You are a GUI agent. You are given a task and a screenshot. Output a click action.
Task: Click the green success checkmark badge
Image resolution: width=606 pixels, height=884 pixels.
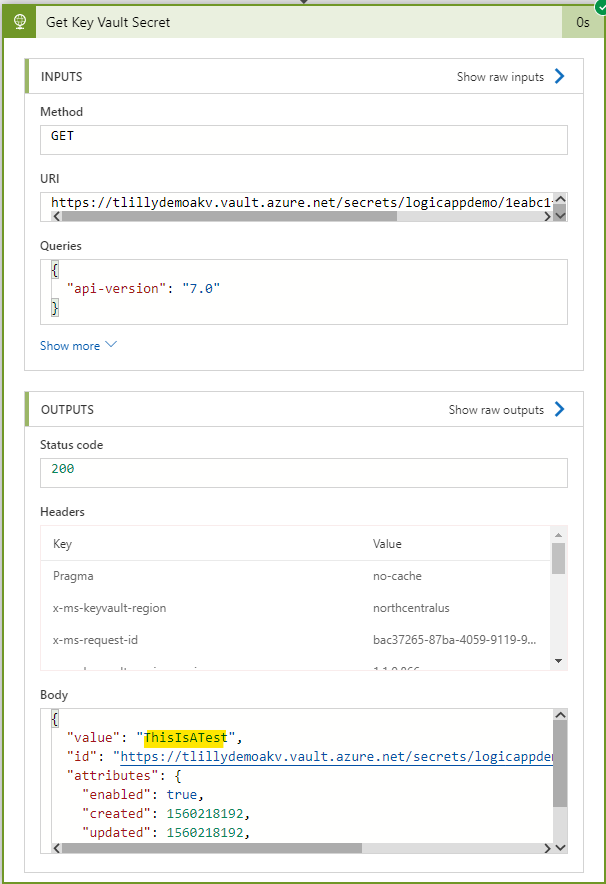click(x=601, y=6)
